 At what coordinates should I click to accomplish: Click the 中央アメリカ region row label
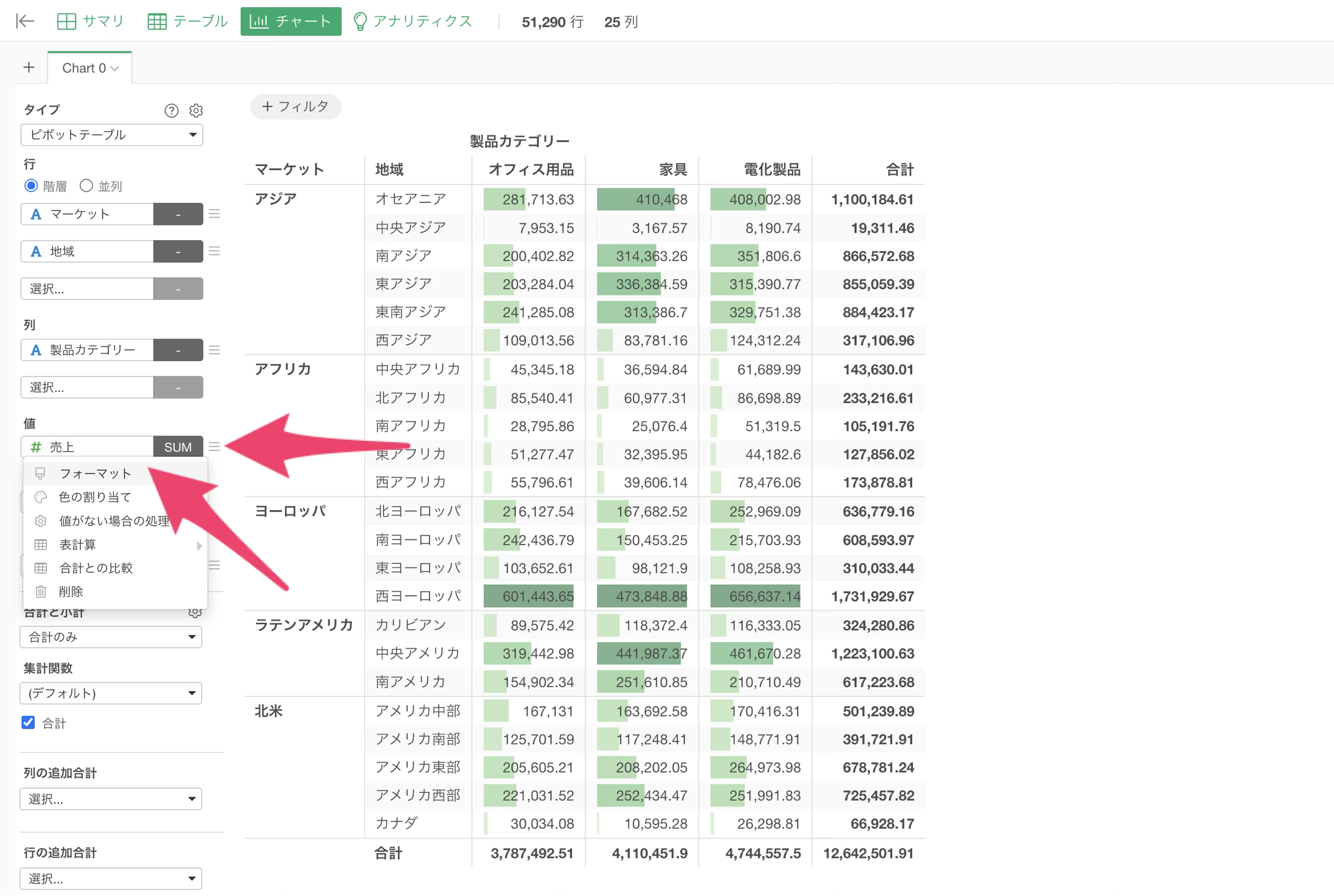[418, 653]
